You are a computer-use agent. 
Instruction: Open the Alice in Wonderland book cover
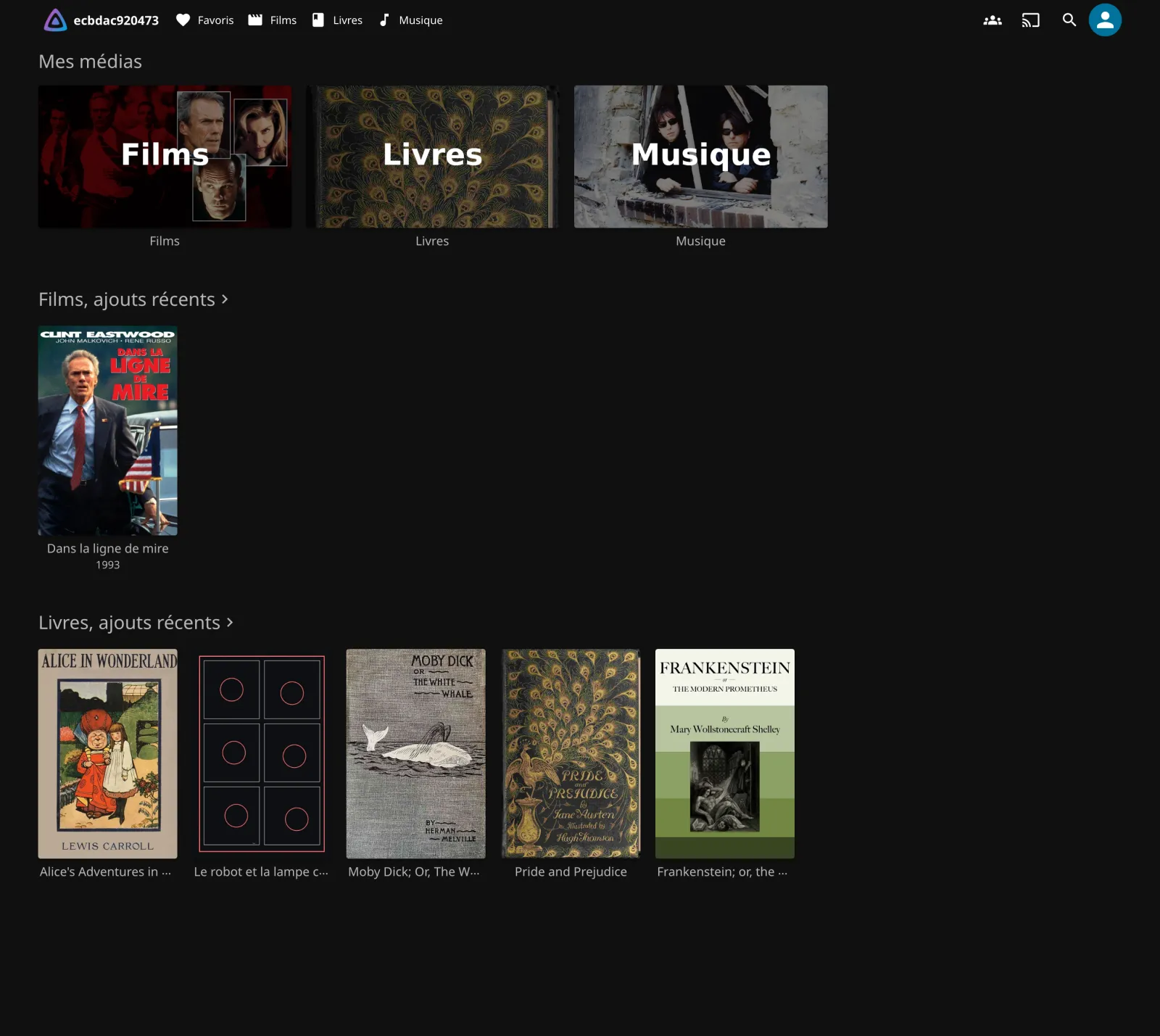108,754
